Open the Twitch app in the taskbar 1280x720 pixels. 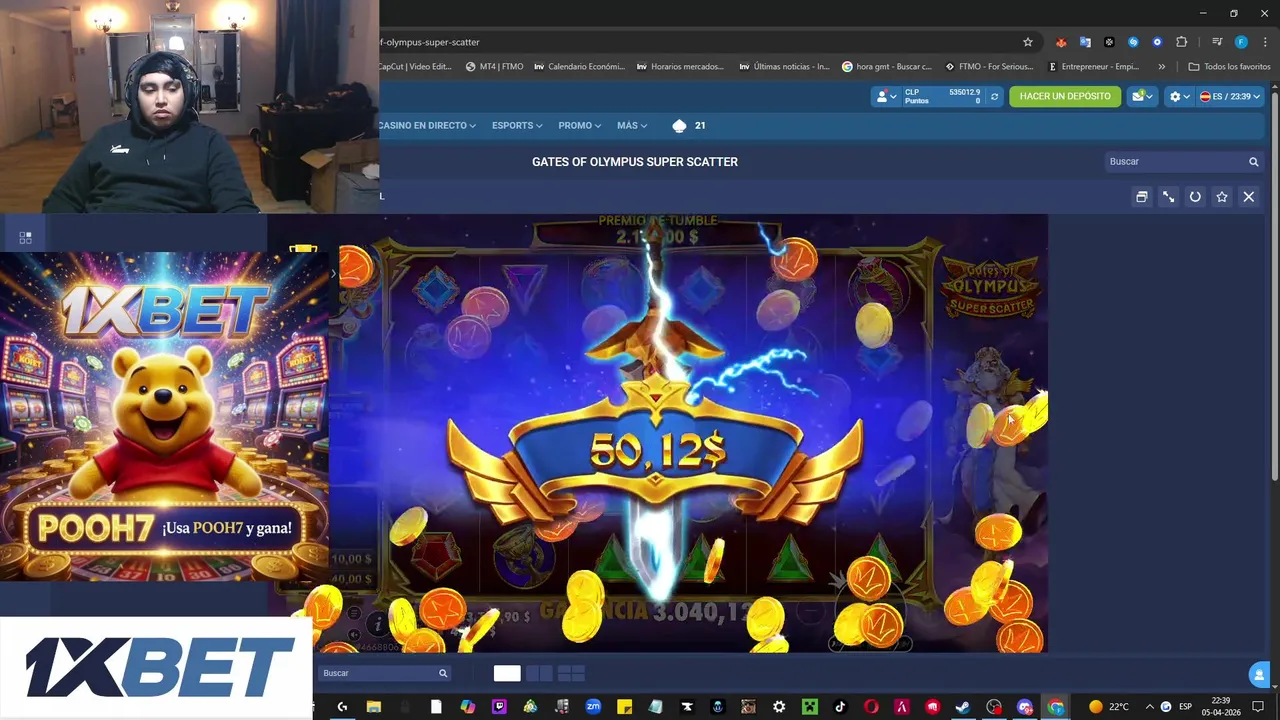tap(499, 707)
